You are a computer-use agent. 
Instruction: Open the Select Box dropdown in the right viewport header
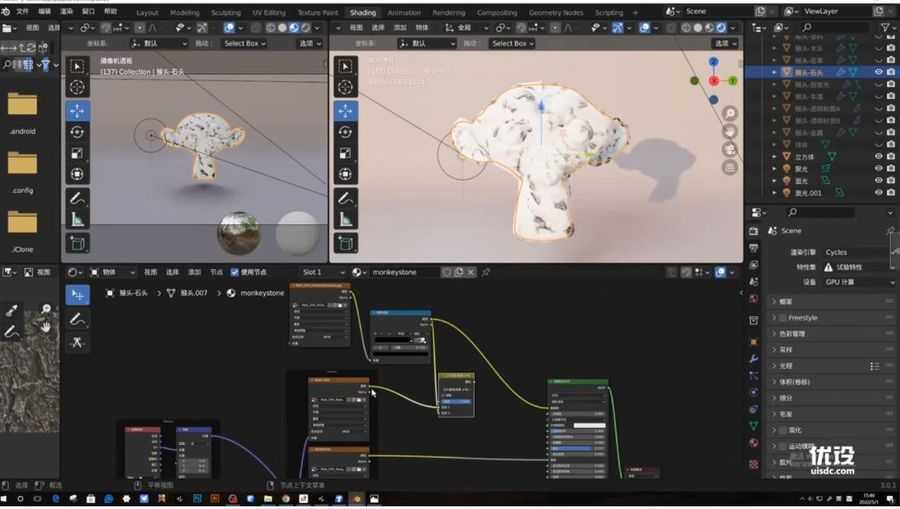coord(512,43)
